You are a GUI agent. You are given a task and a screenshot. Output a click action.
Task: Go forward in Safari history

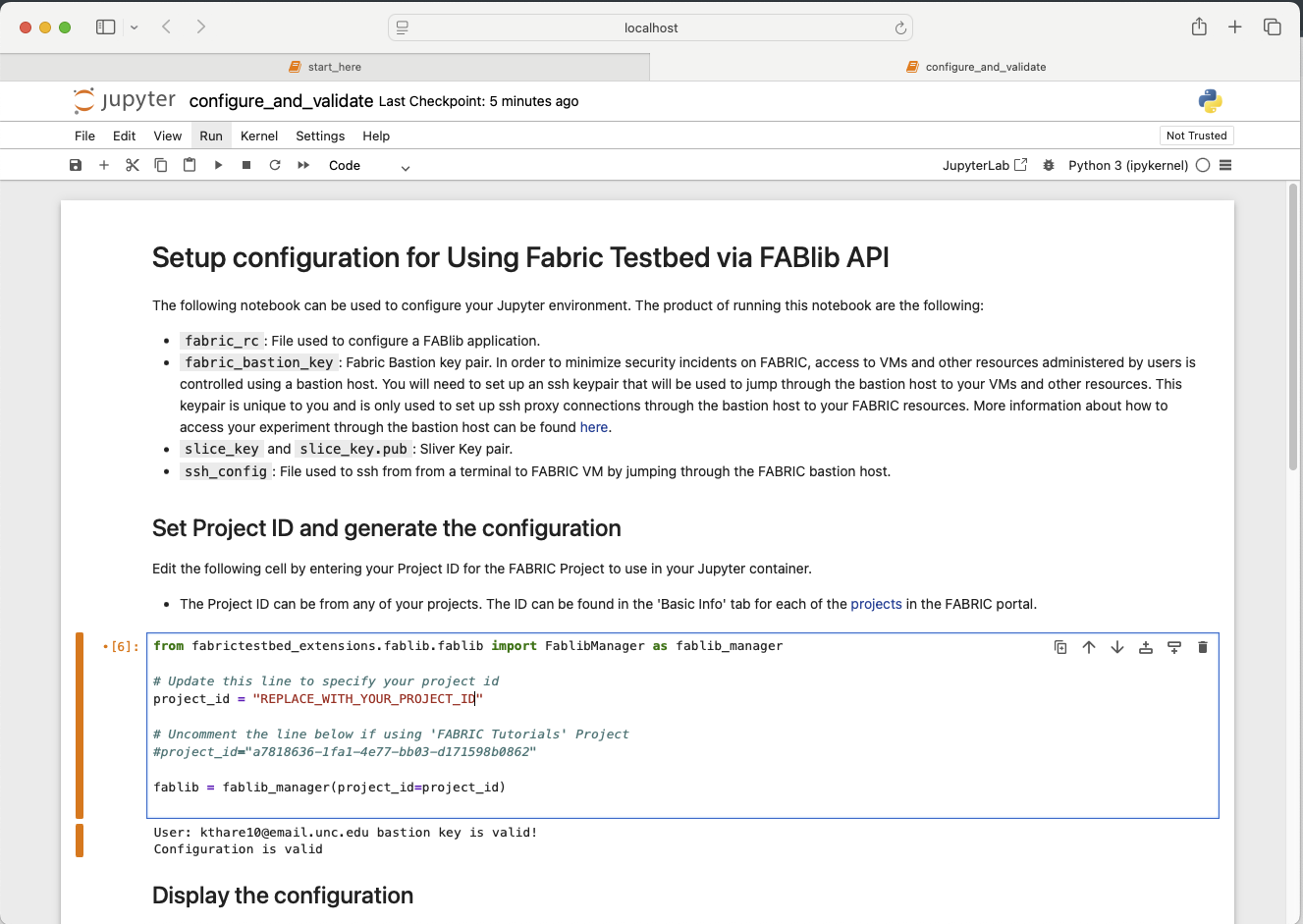click(x=201, y=27)
